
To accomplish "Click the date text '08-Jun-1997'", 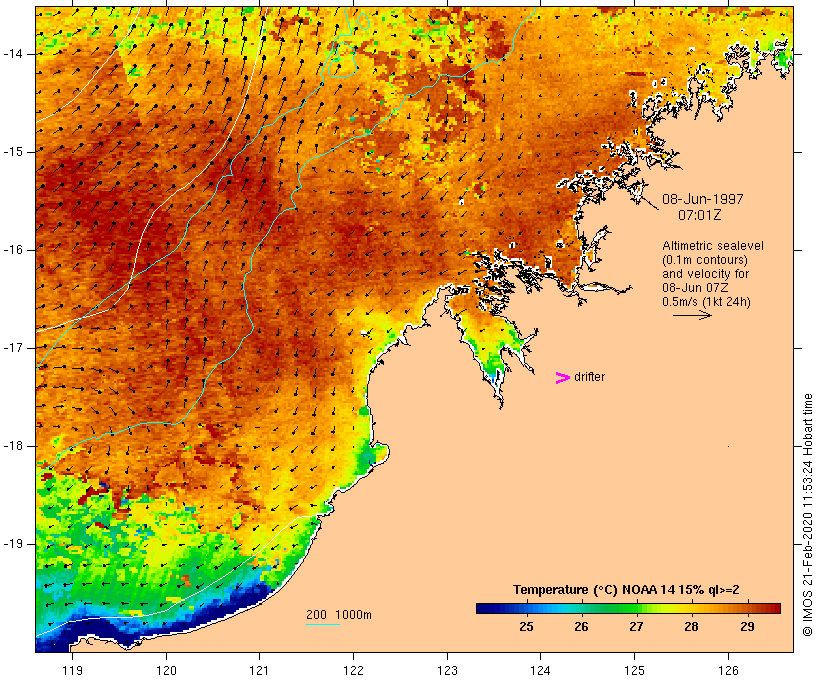I will (703, 199).
